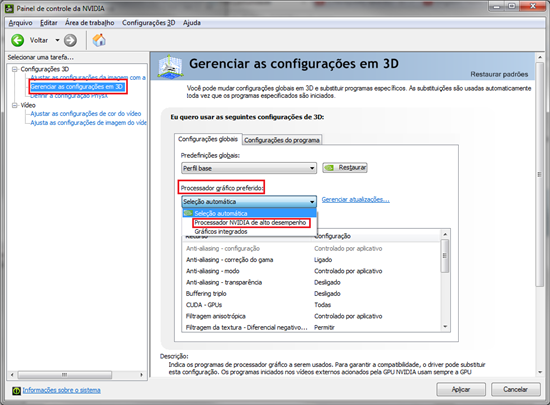Select Anti-aliasing - transparência row
This screenshot has height=405, width=550.
coord(311,282)
